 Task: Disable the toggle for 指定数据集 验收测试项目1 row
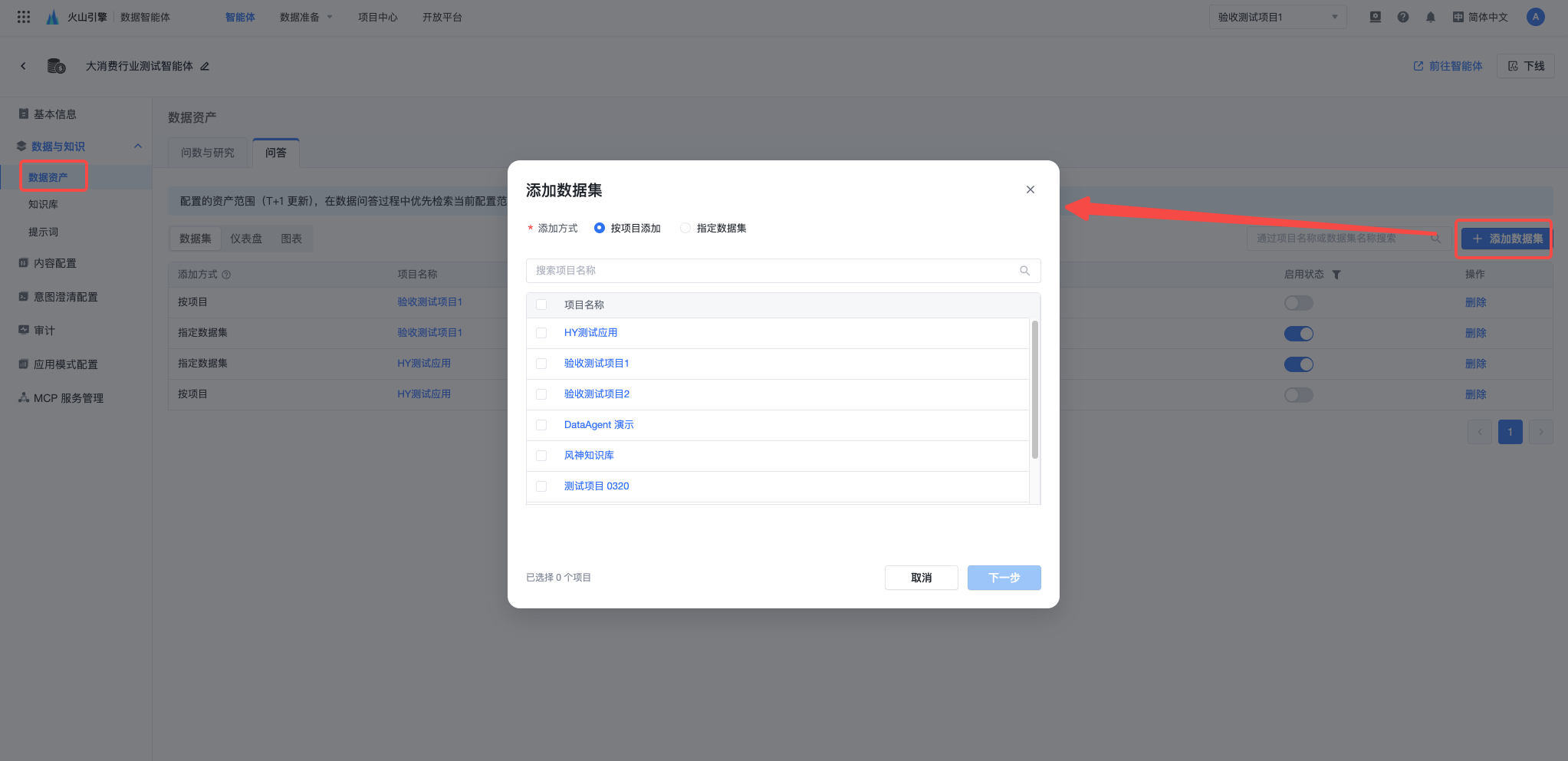click(1299, 334)
